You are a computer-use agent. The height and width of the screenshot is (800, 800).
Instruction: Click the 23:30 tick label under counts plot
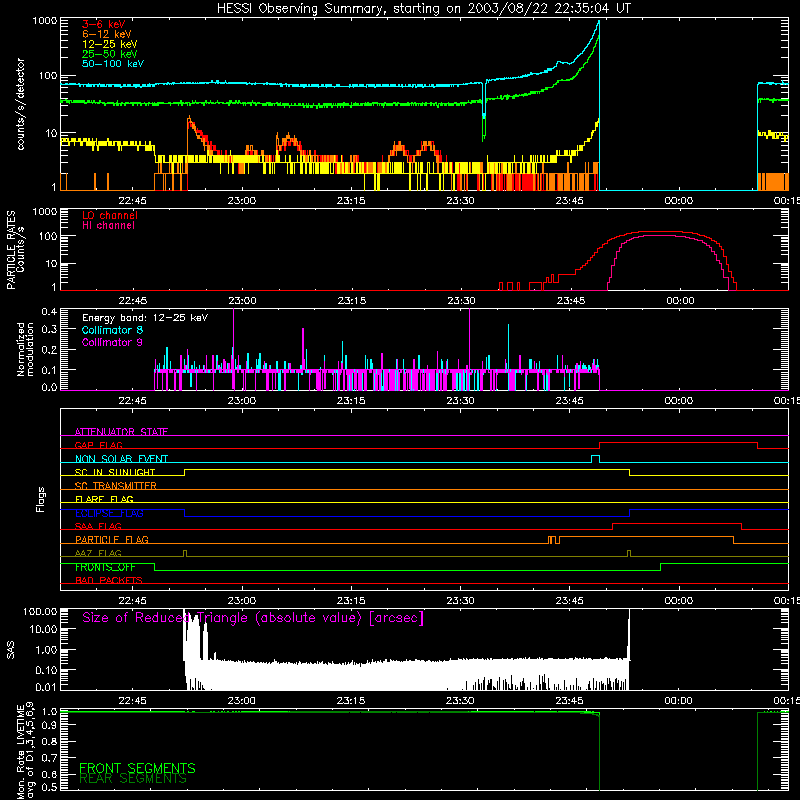[x=460, y=201]
